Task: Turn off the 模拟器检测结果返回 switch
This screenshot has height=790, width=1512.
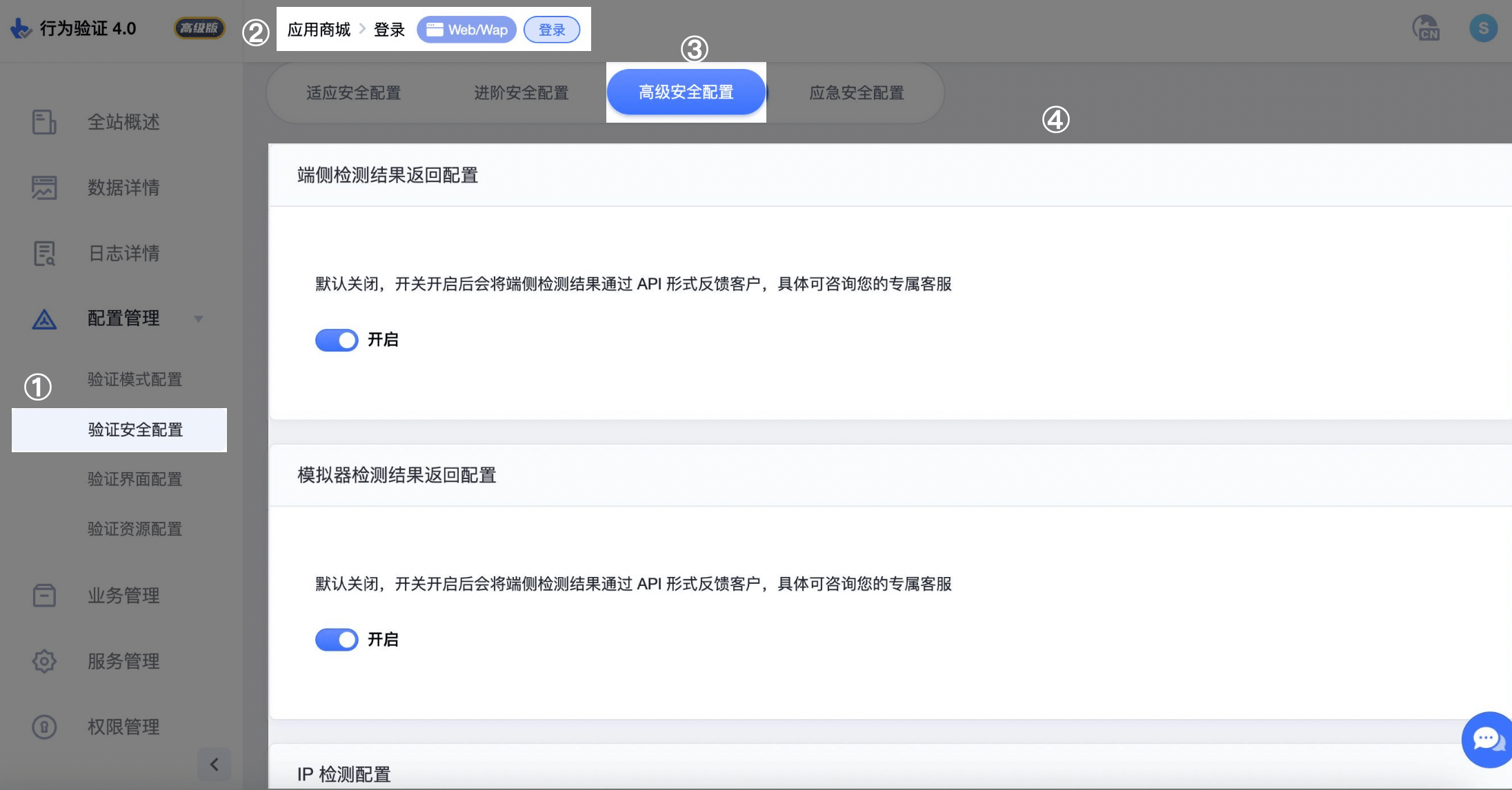Action: 336,639
